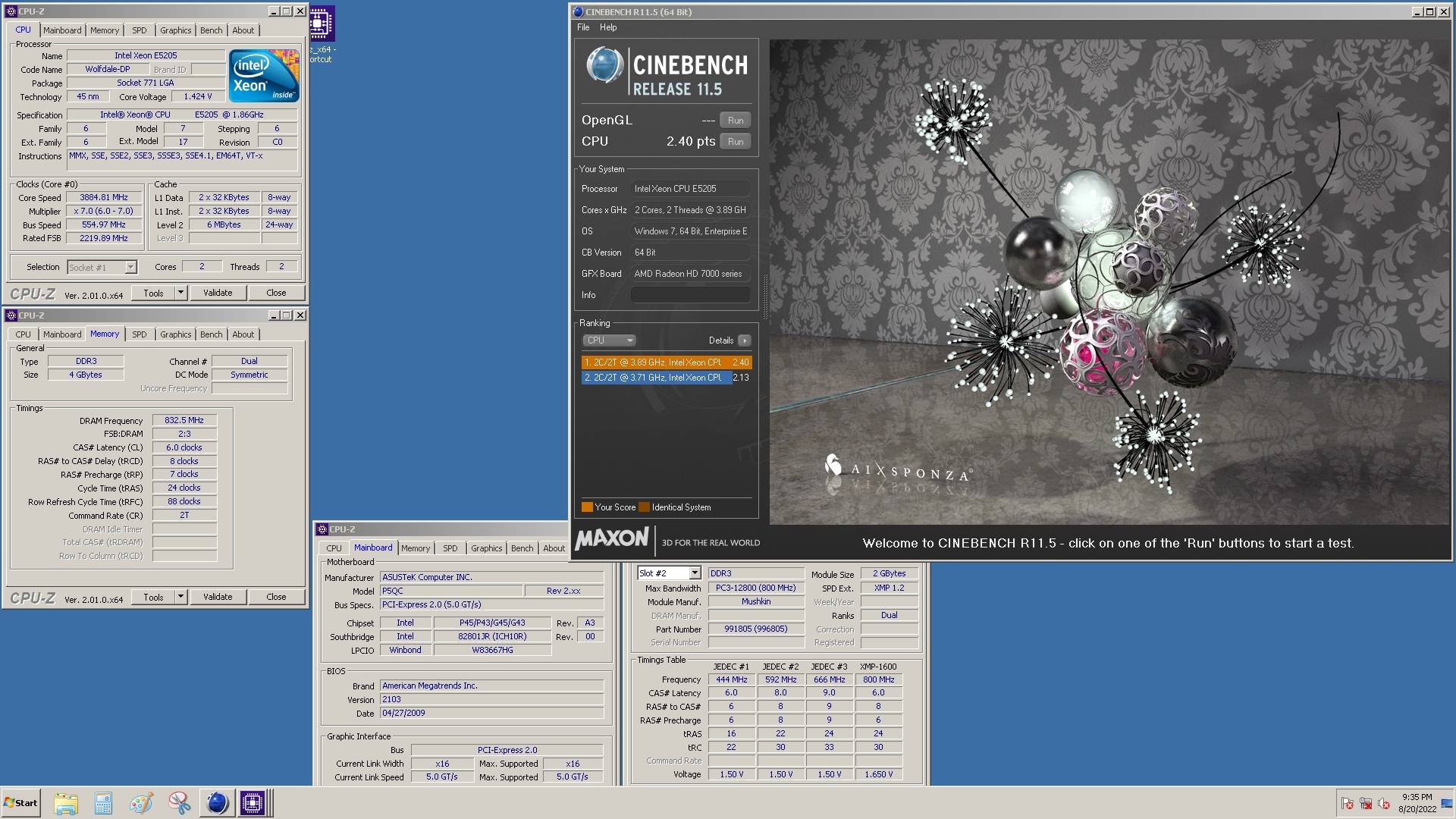
Task: Click Tools button in Memory CPU-Z window
Action: [153, 597]
